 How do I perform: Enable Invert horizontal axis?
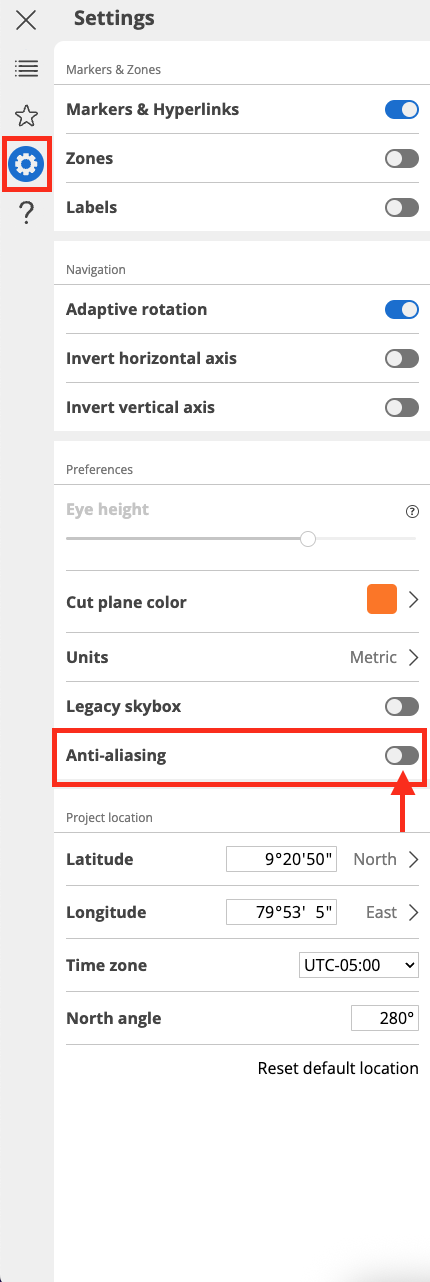pos(402,359)
